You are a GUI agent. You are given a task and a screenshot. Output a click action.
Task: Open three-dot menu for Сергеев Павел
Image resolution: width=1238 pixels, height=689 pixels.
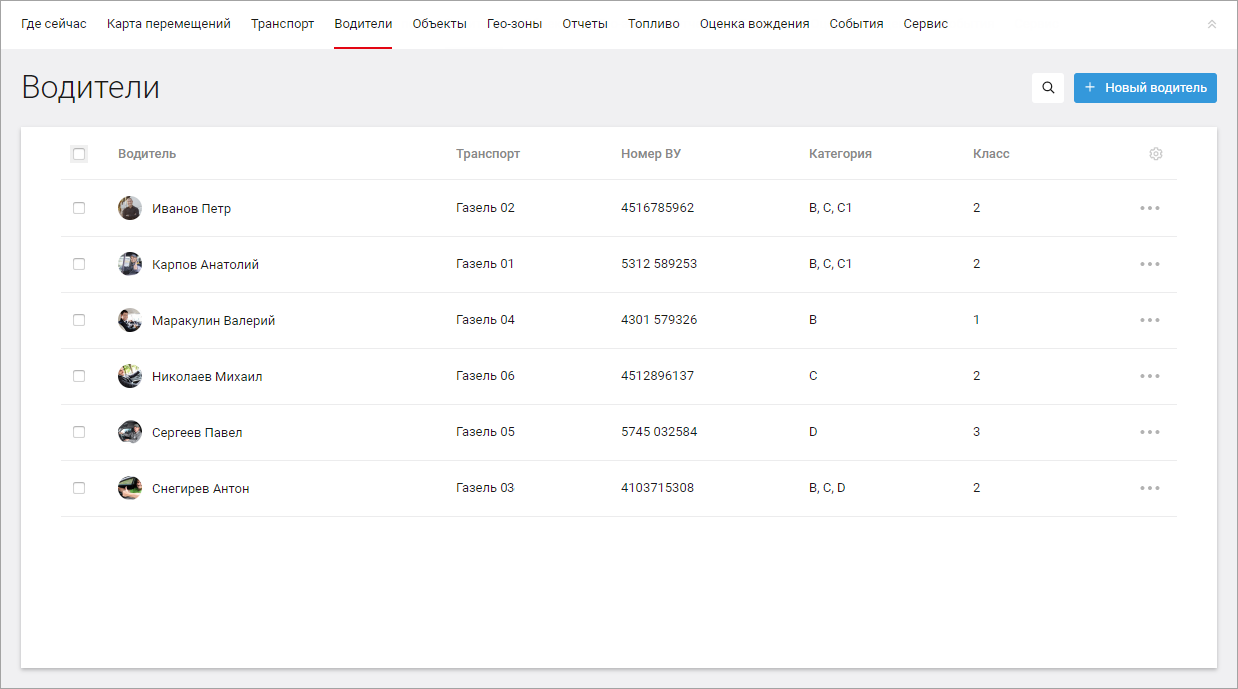pyautogui.click(x=1150, y=432)
